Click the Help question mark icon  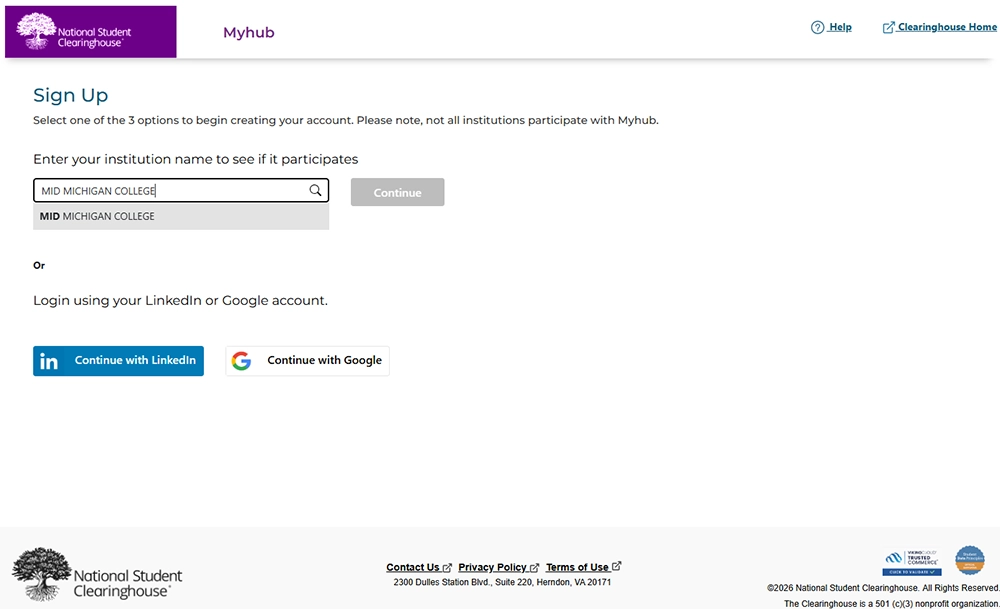pos(817,27)
